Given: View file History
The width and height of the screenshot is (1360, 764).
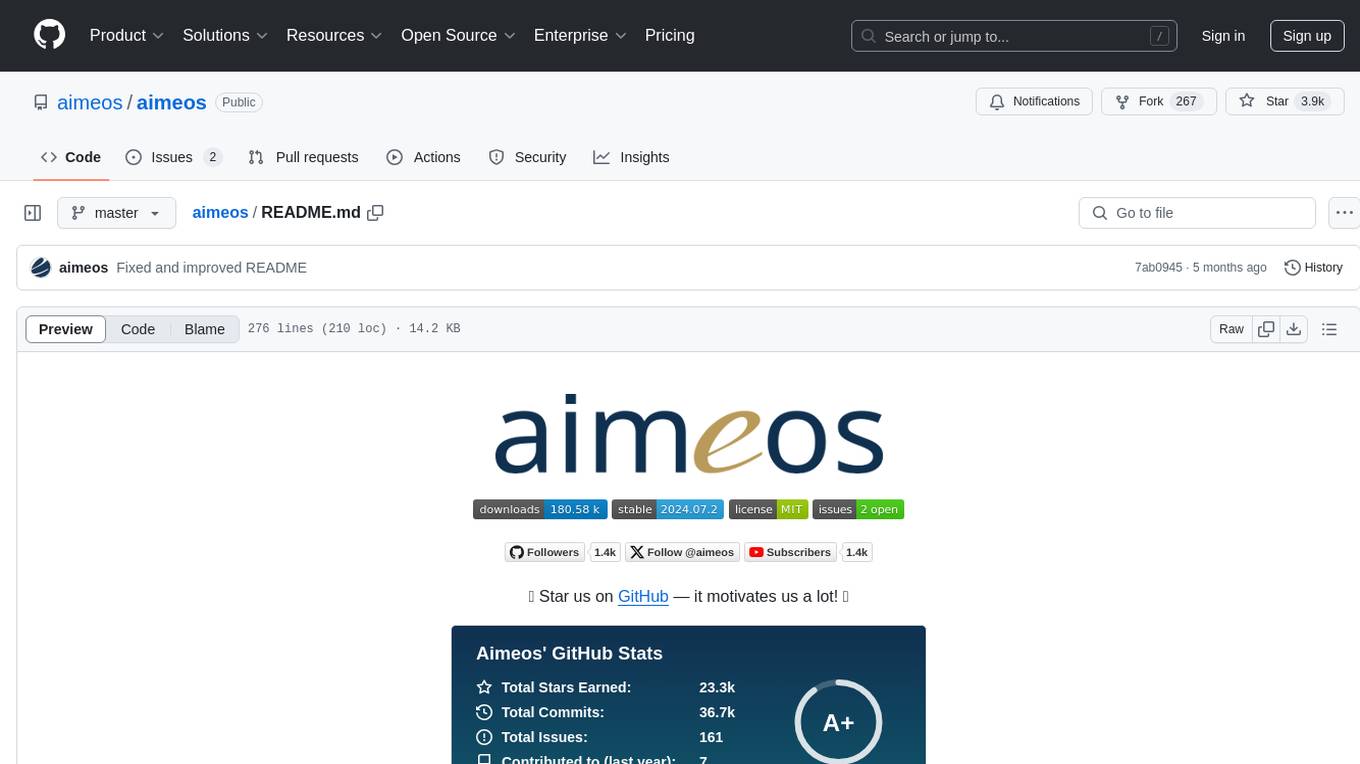Looking at the screenshot, I should click(x=1313, y=268).
